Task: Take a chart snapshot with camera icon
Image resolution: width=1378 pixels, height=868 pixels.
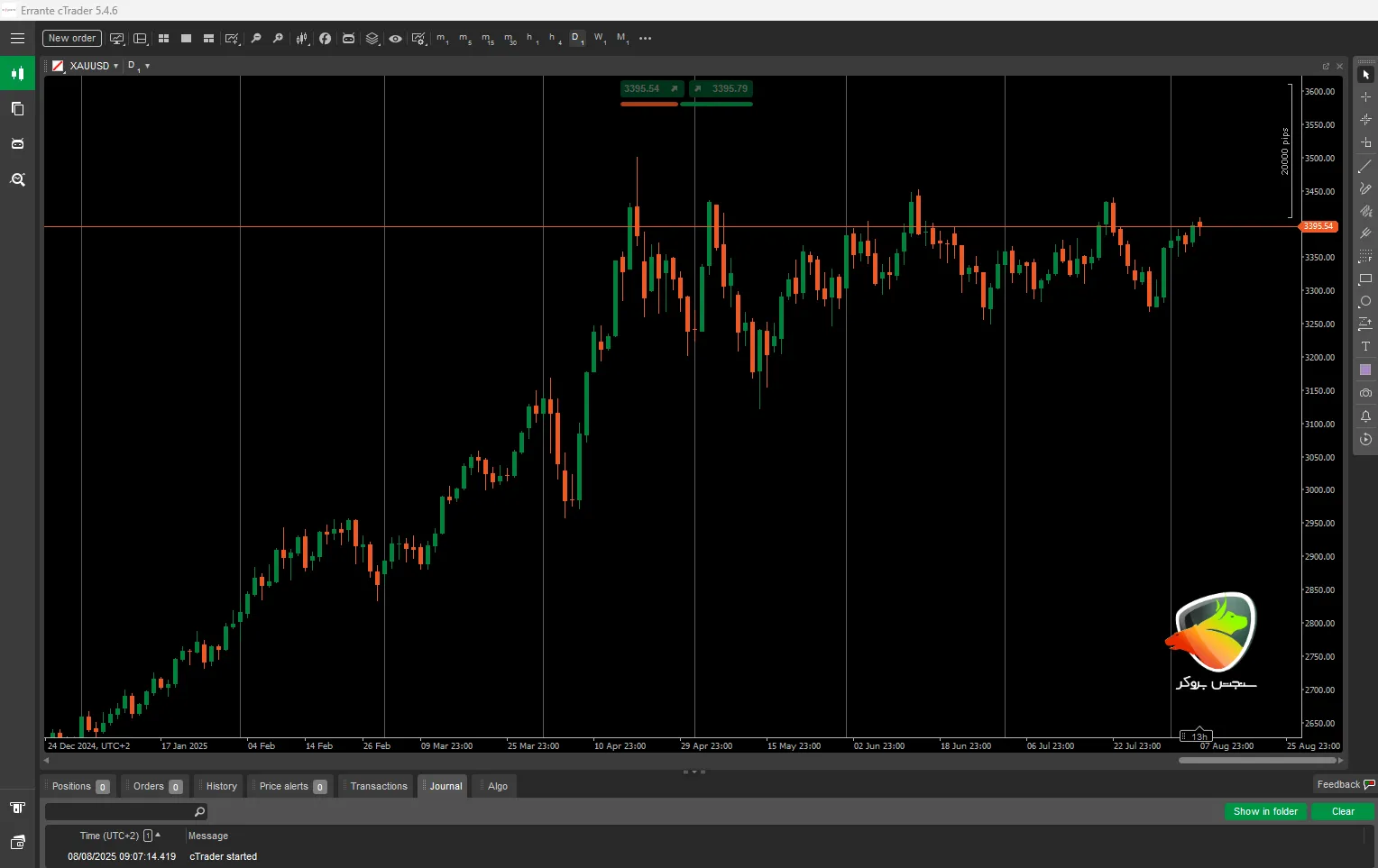Action: point(1365,393)
